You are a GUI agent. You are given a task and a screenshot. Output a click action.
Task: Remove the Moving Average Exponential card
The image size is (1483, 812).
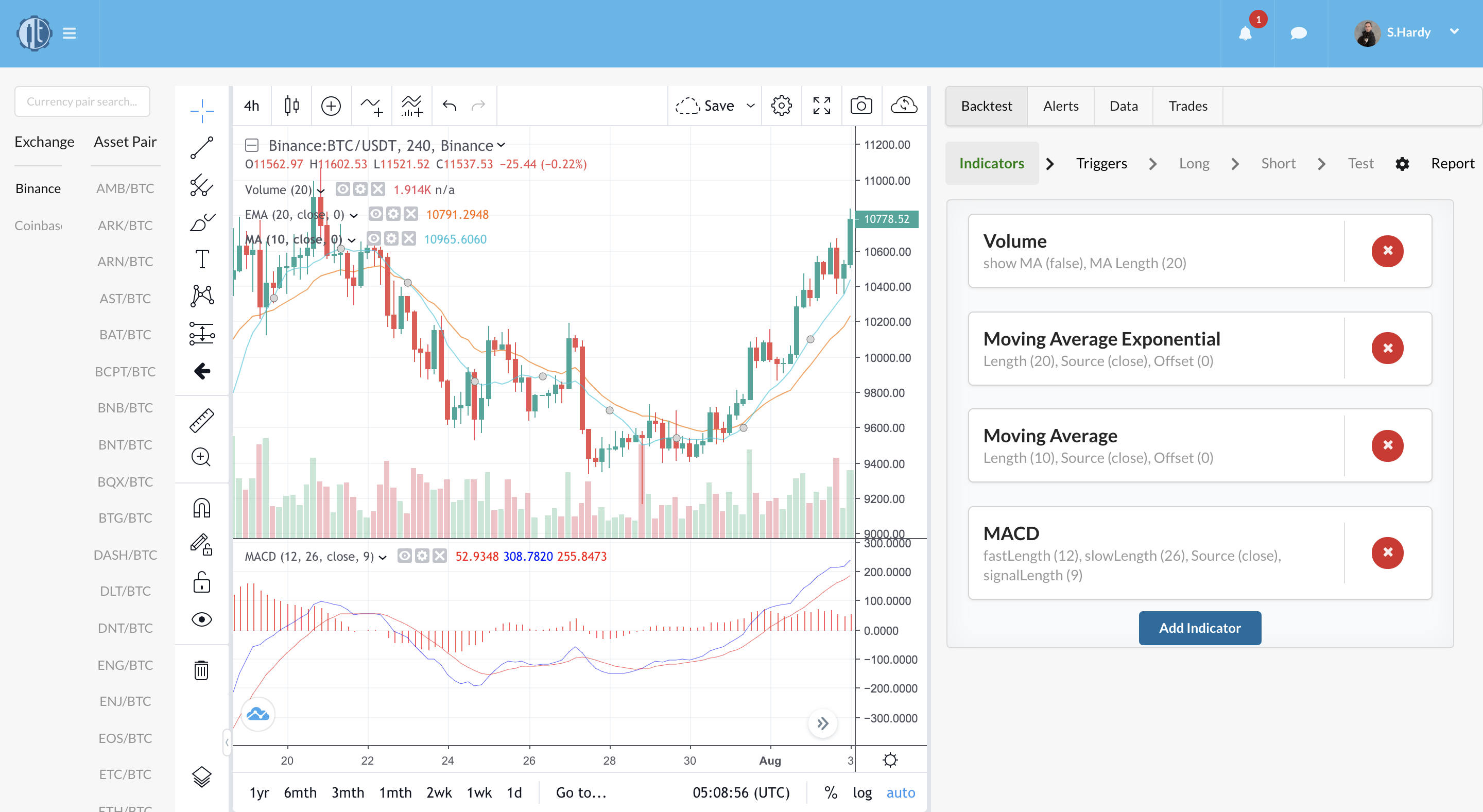coord(1387,348)
